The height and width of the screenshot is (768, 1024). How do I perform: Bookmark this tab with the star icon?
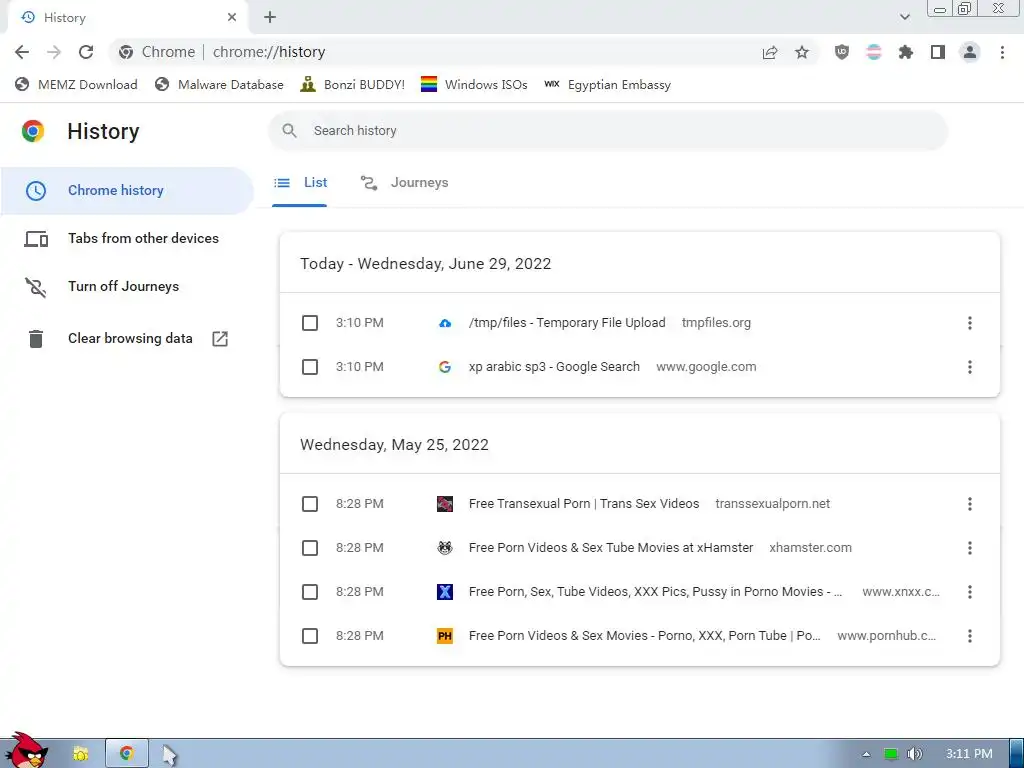pyautogui.click(x=802, y=52)
